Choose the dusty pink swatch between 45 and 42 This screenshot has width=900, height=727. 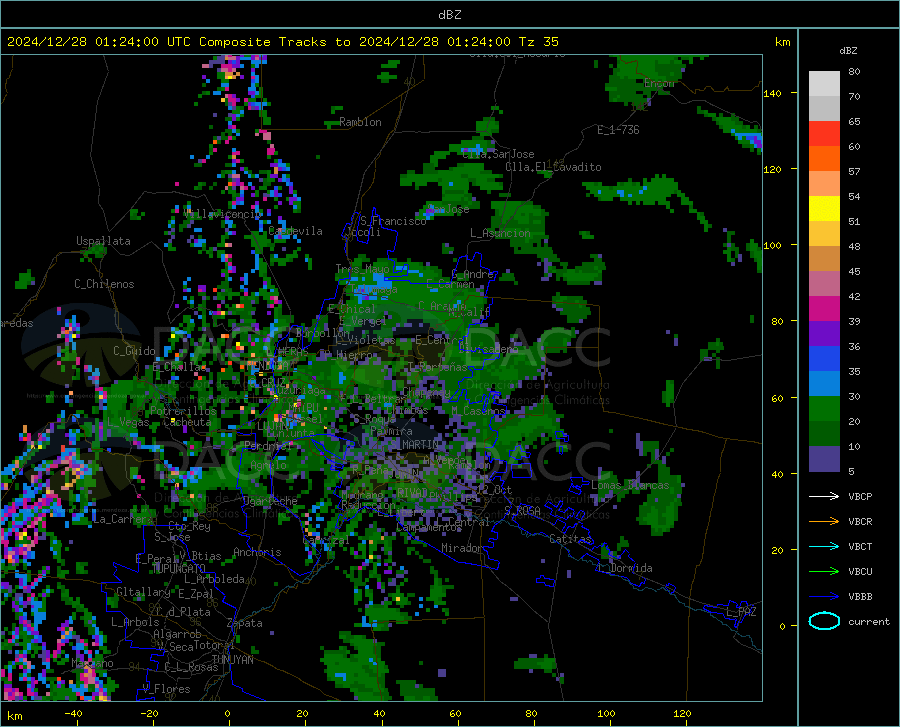pos(824,284)
